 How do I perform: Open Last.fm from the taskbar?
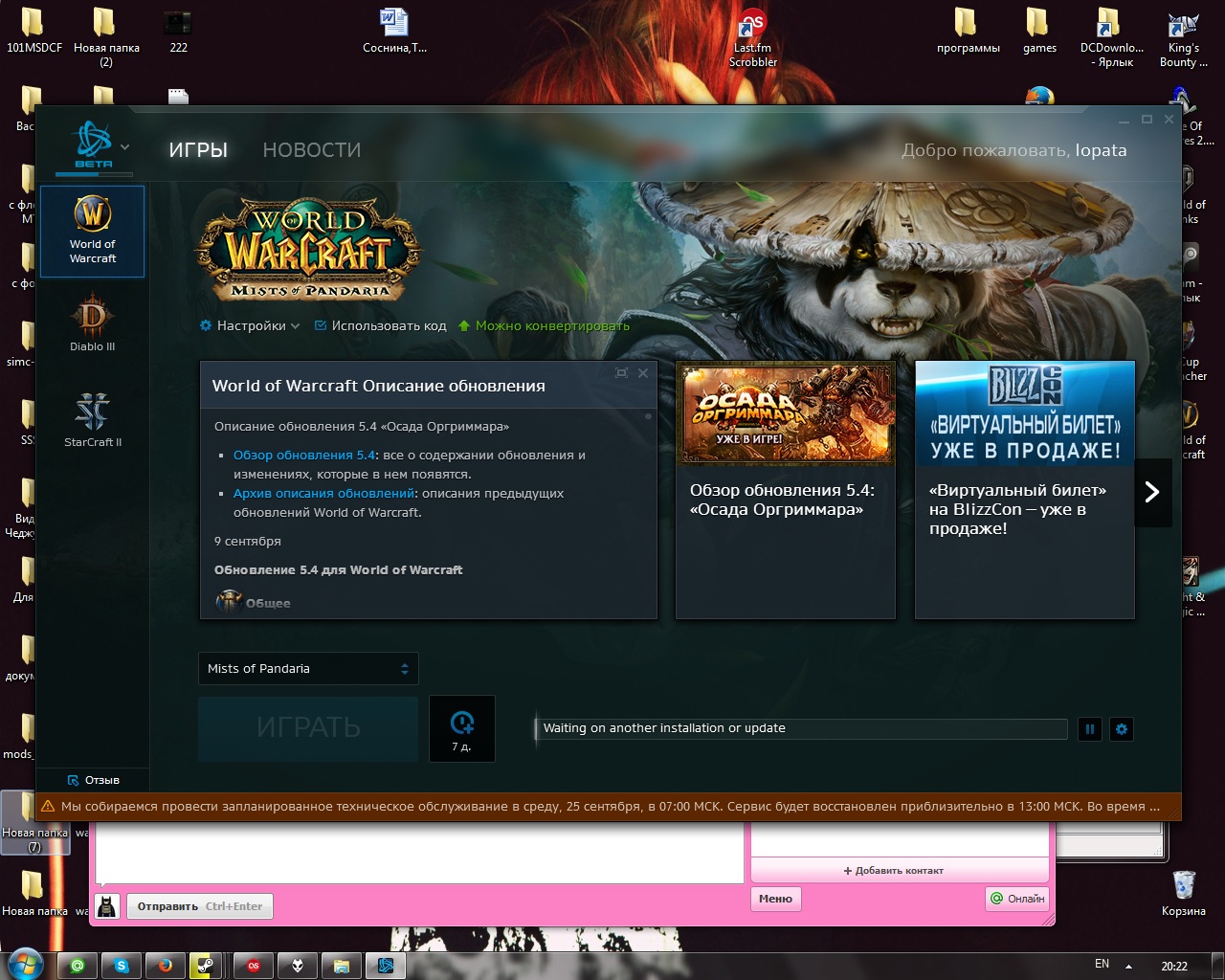pyautogui.click(x=254, y=967)
